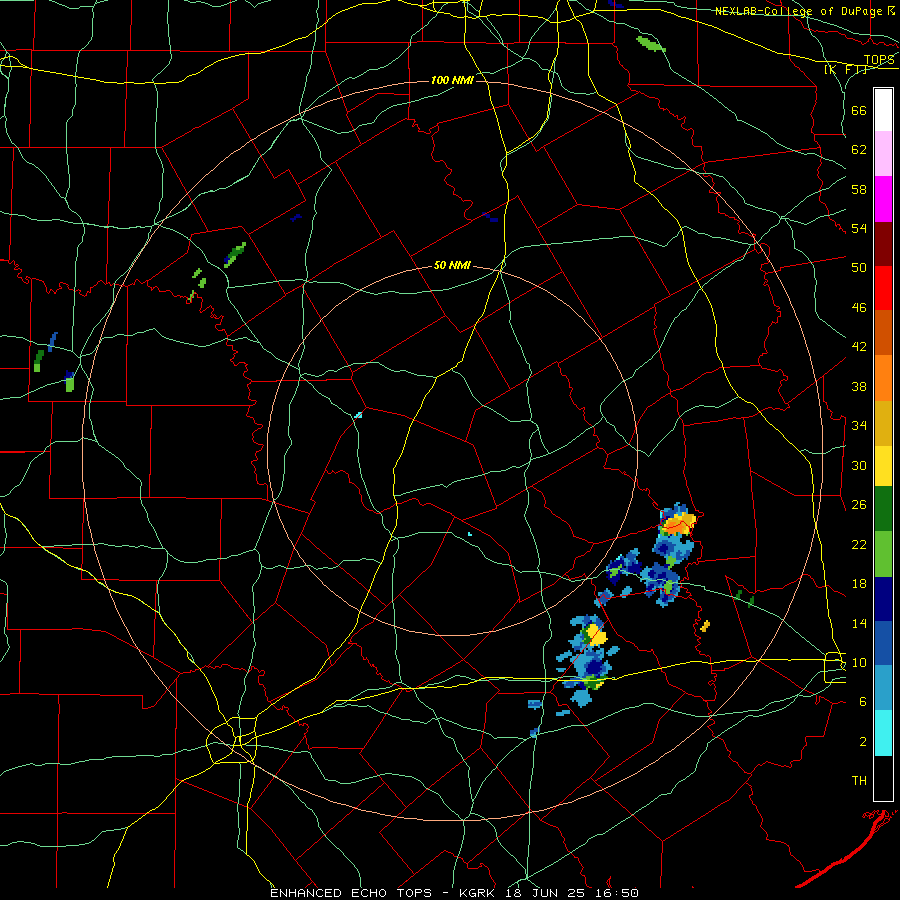
Task: Click the medium blue legend swatch
Action: [x=883, y=643]
